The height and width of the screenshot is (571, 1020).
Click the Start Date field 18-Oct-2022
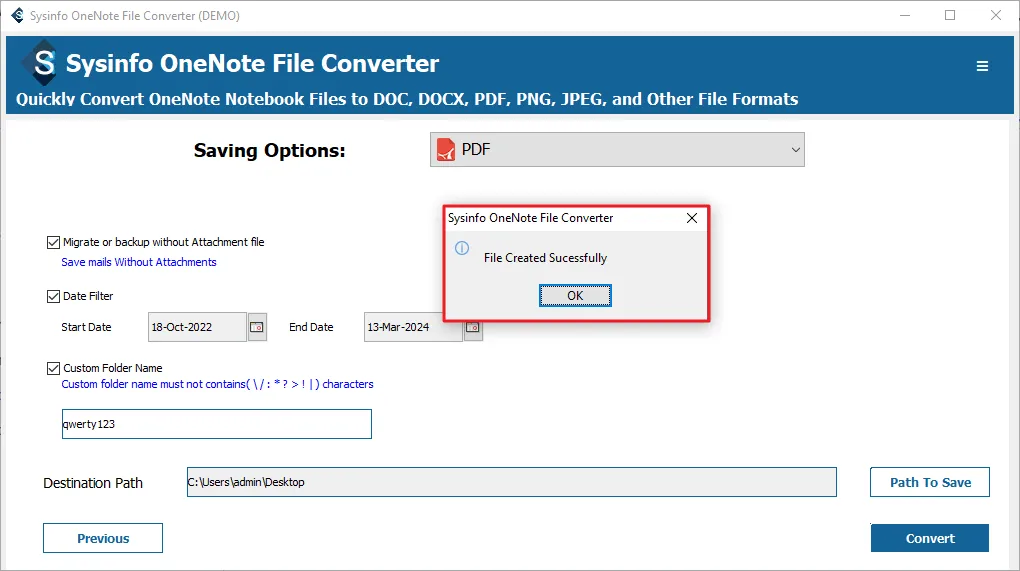coord(197,327)
